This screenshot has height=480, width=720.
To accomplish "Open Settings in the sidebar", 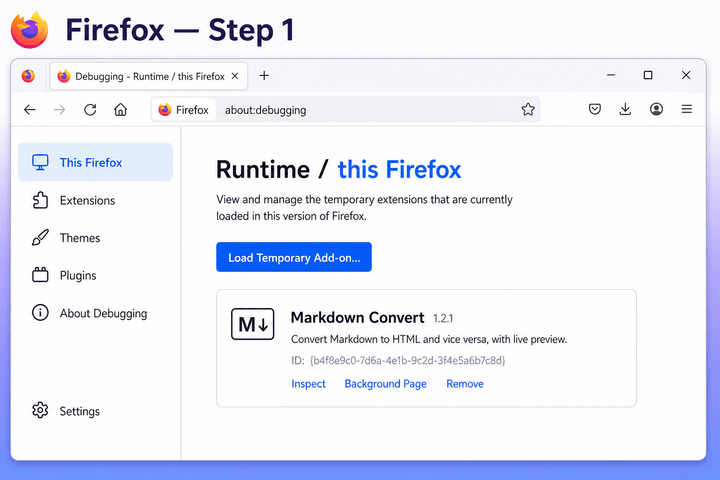I will pos(96,411).
